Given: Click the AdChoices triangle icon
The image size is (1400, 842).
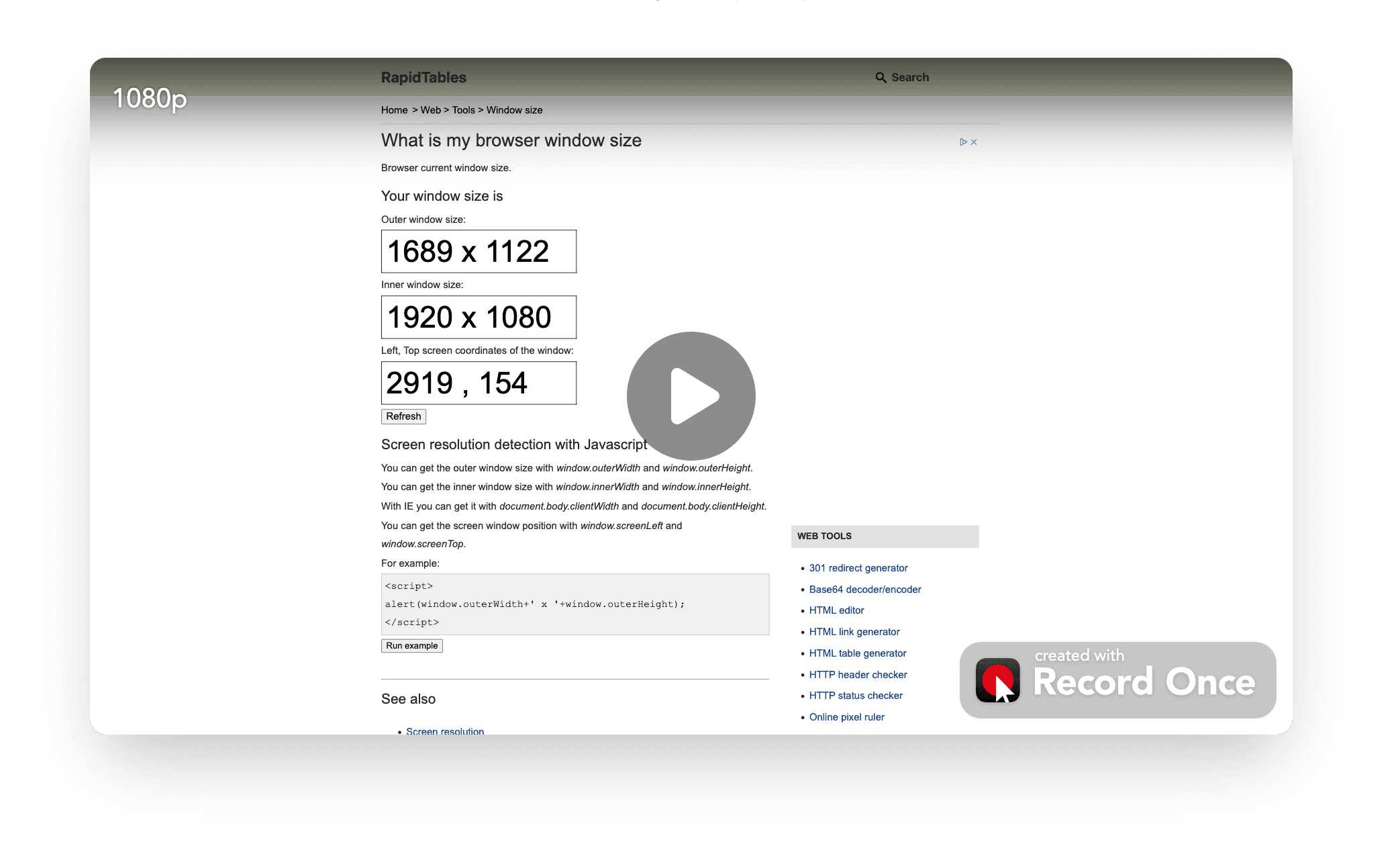Looking at the screenshot, I should (963, 142).
